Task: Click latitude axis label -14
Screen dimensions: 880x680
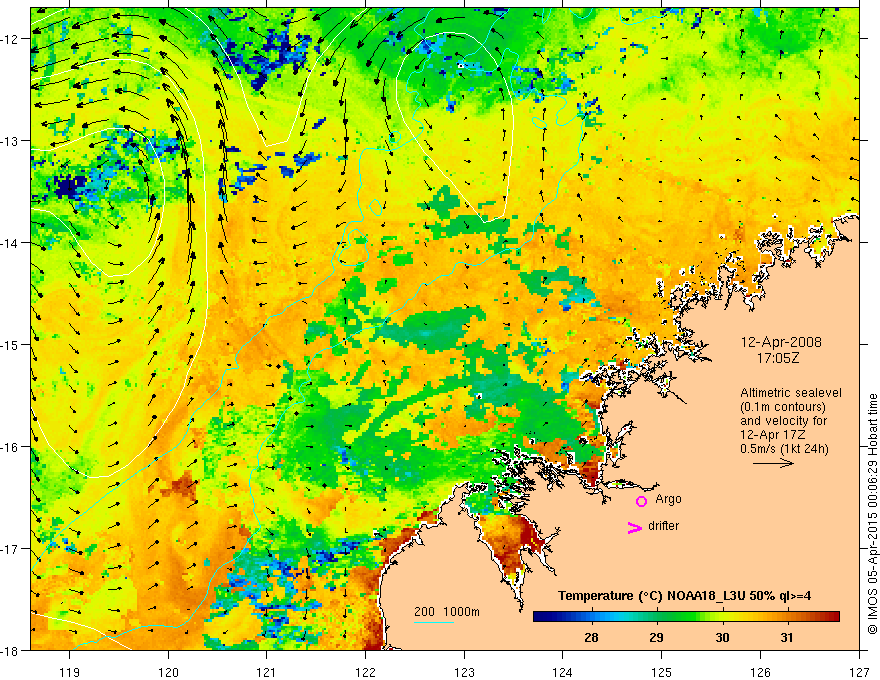Action: pyautogui.click(x=10, y=243)
